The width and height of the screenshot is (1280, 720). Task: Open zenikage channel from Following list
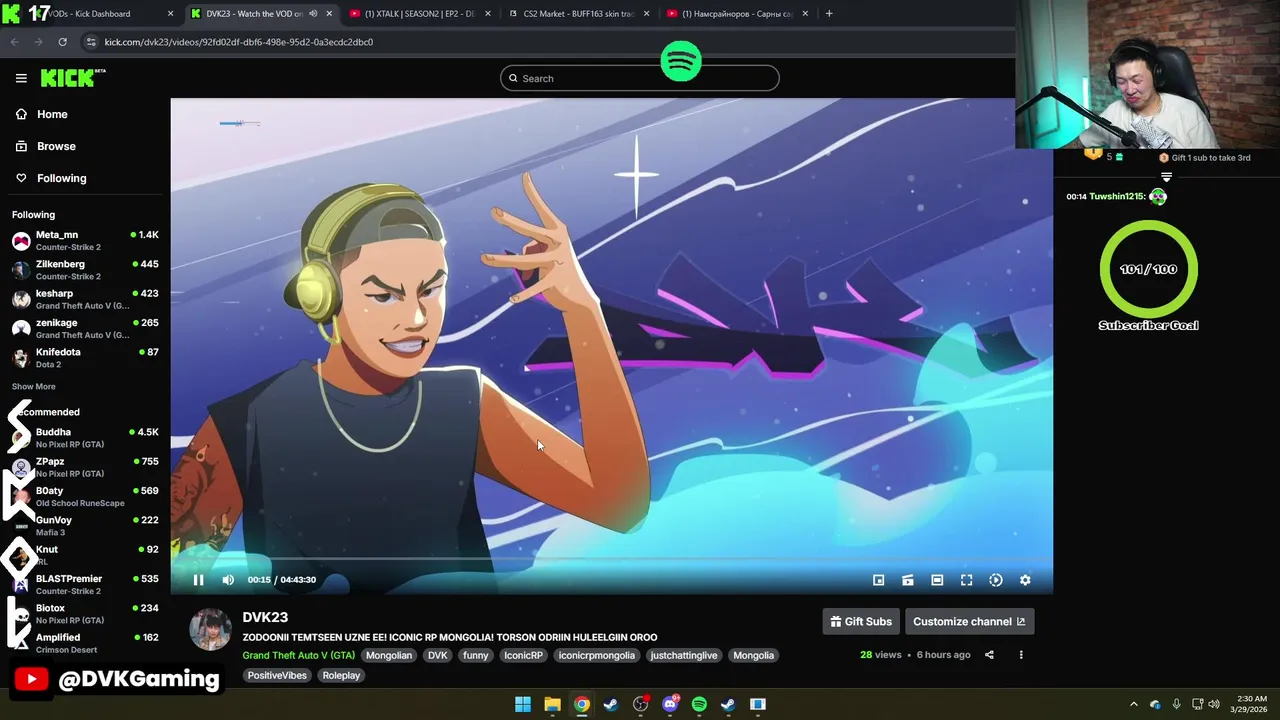(85, 329)
